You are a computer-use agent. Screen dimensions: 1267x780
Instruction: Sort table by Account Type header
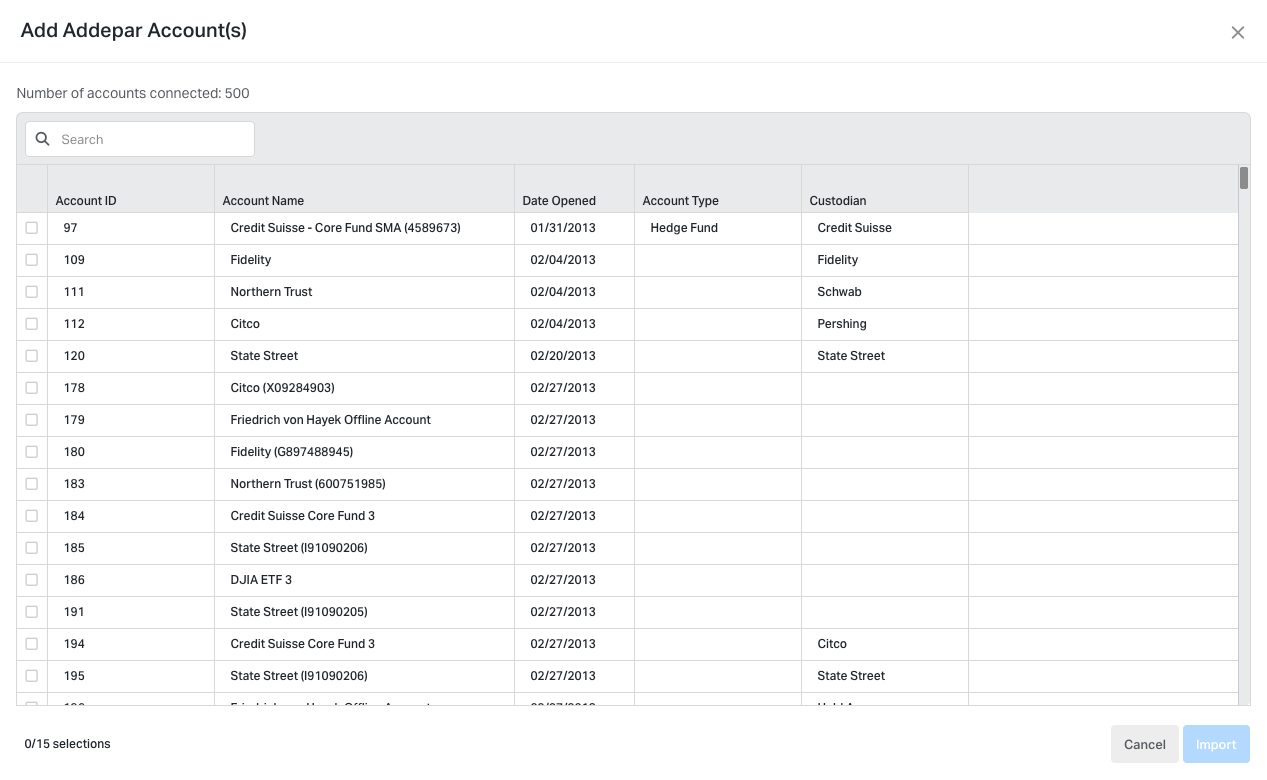[680, 201]
